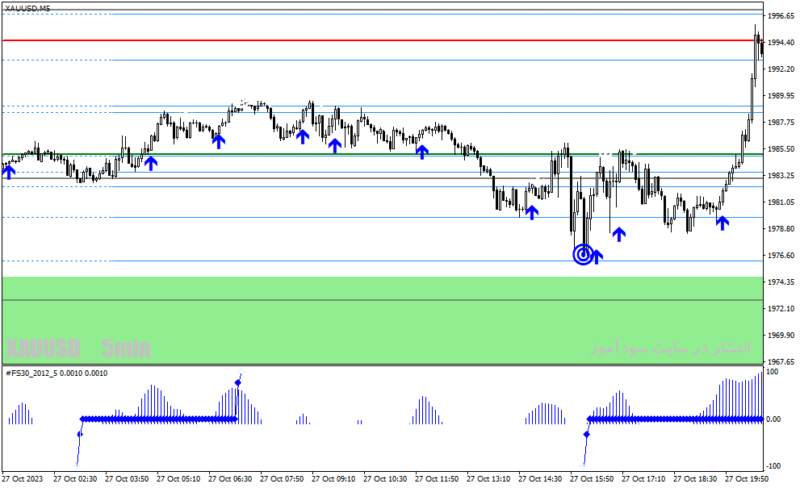Click the green shaded support zone
Screen dimensions: 800x488
pyautogui.click(x=383, y=321)
